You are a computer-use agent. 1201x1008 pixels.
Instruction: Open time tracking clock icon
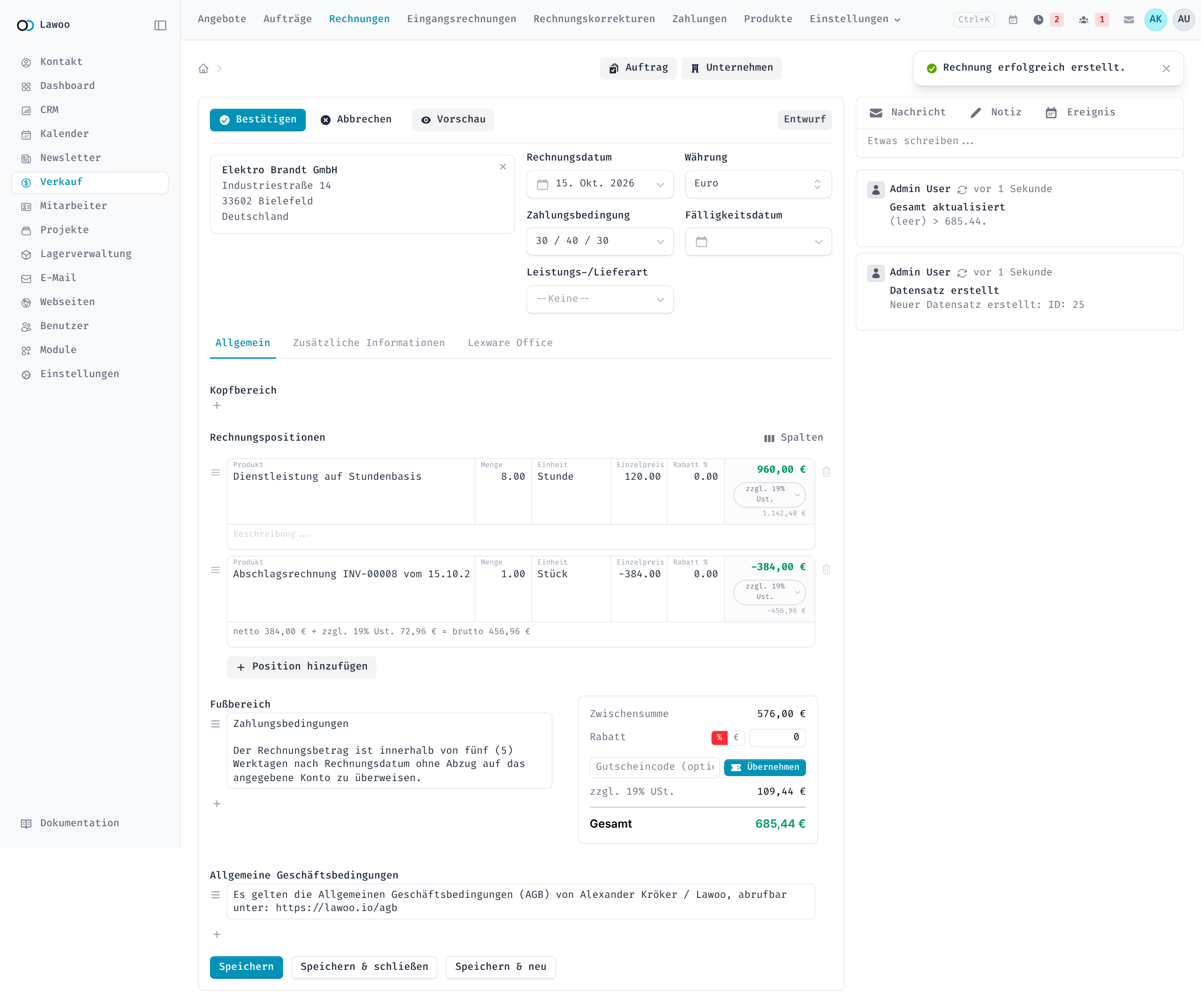1039,19
